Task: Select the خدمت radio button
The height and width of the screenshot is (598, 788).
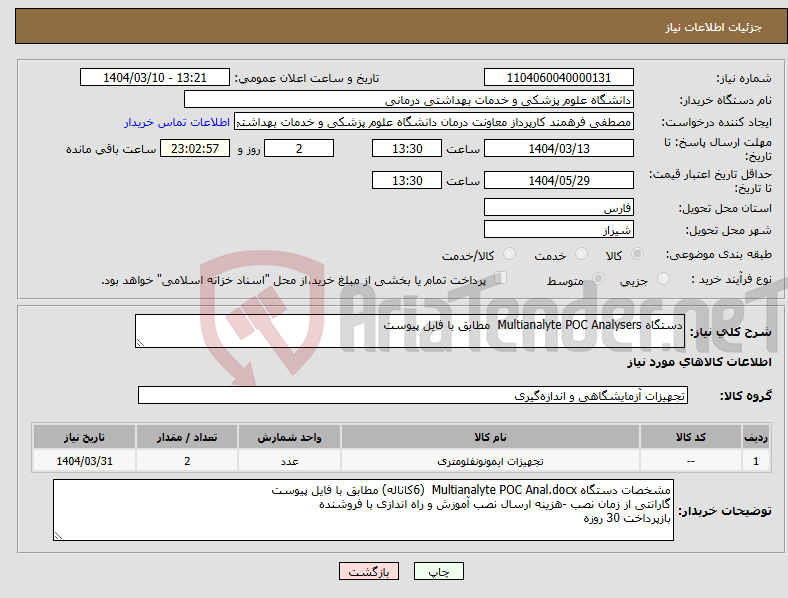Action: click(581, 254)
